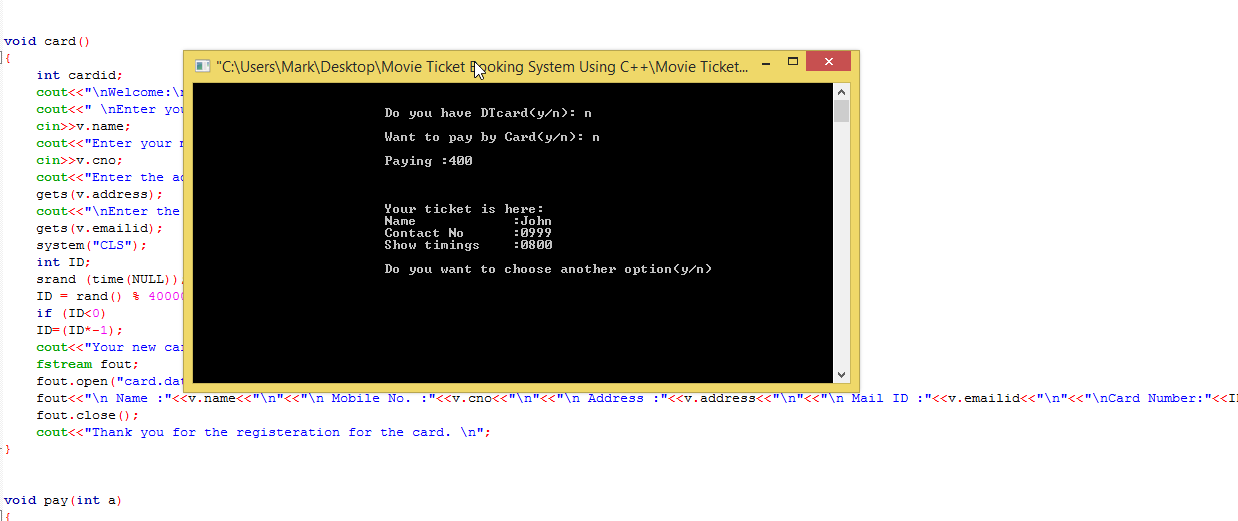Click the "ID=(ID*-1);" code line

point(79,330)
